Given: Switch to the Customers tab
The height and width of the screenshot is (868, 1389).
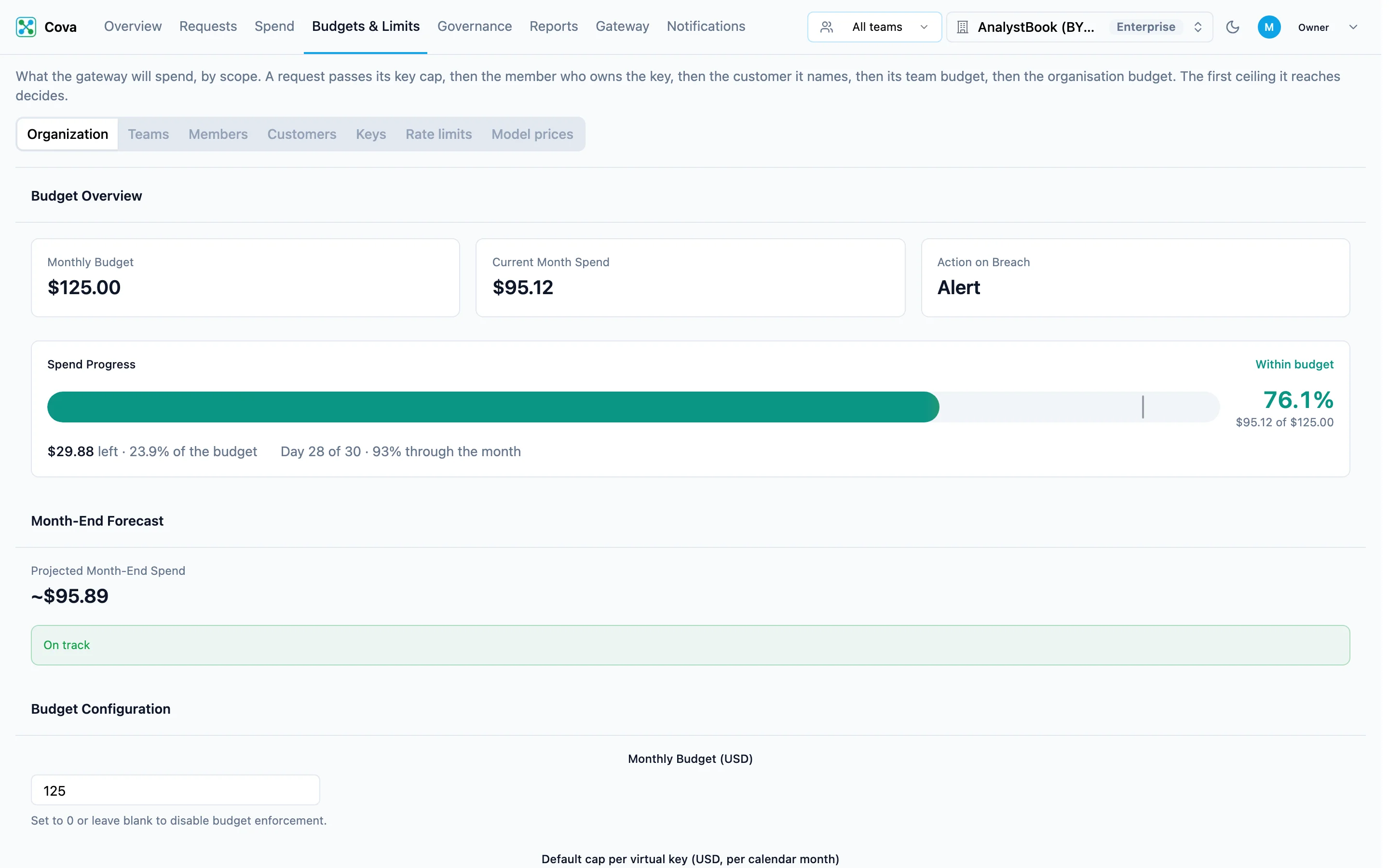Looking at the screenshot, I should pos(302,135).
